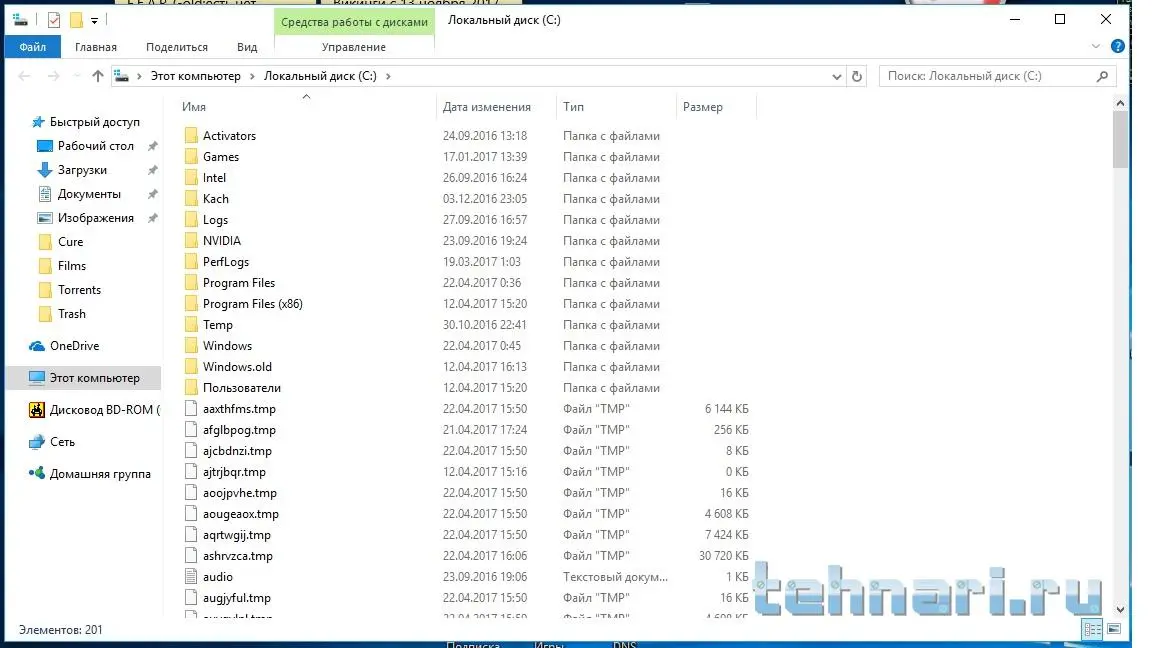
Task: Click the Up one level arrow
Action: pyautogui.click(x=98, y=76)
